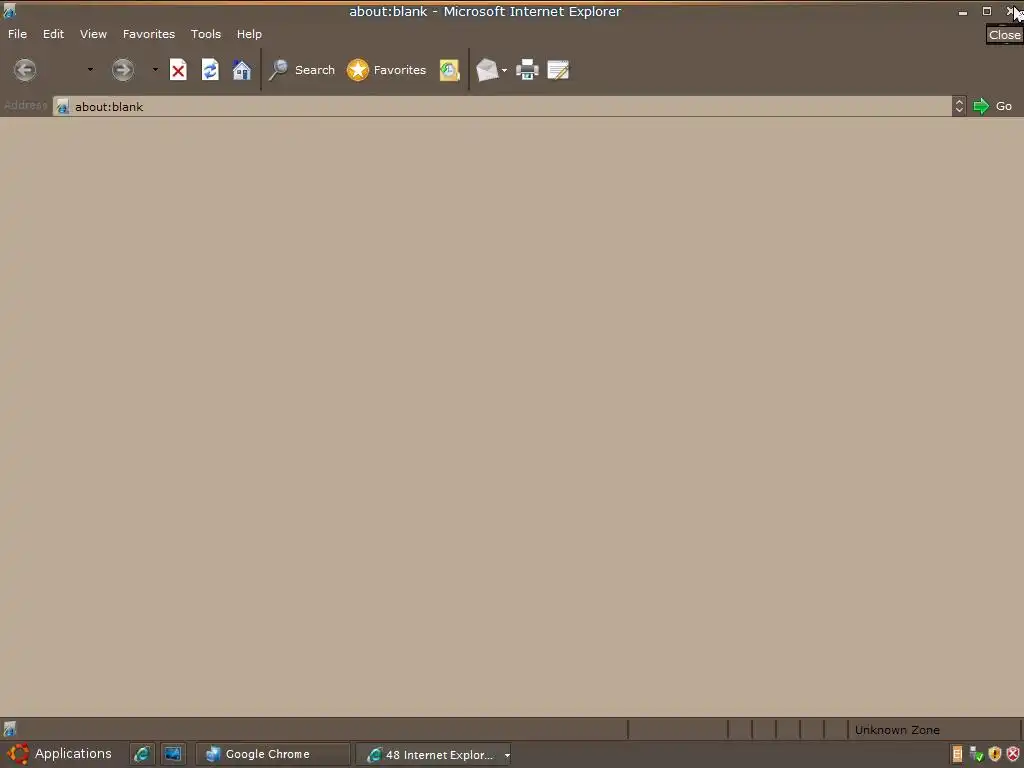Screen dimensions: 1024x768
Task: Switch to Google Chrome taskbar button
Action: [x=272, y=754]
